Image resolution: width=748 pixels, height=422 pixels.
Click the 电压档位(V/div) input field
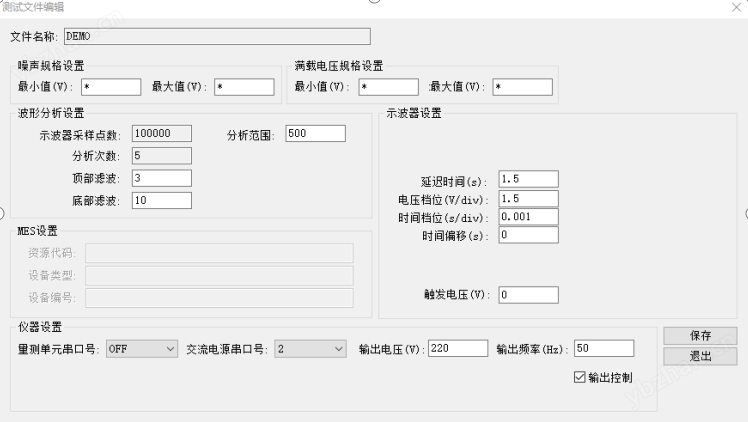click(x=527, y=198)
